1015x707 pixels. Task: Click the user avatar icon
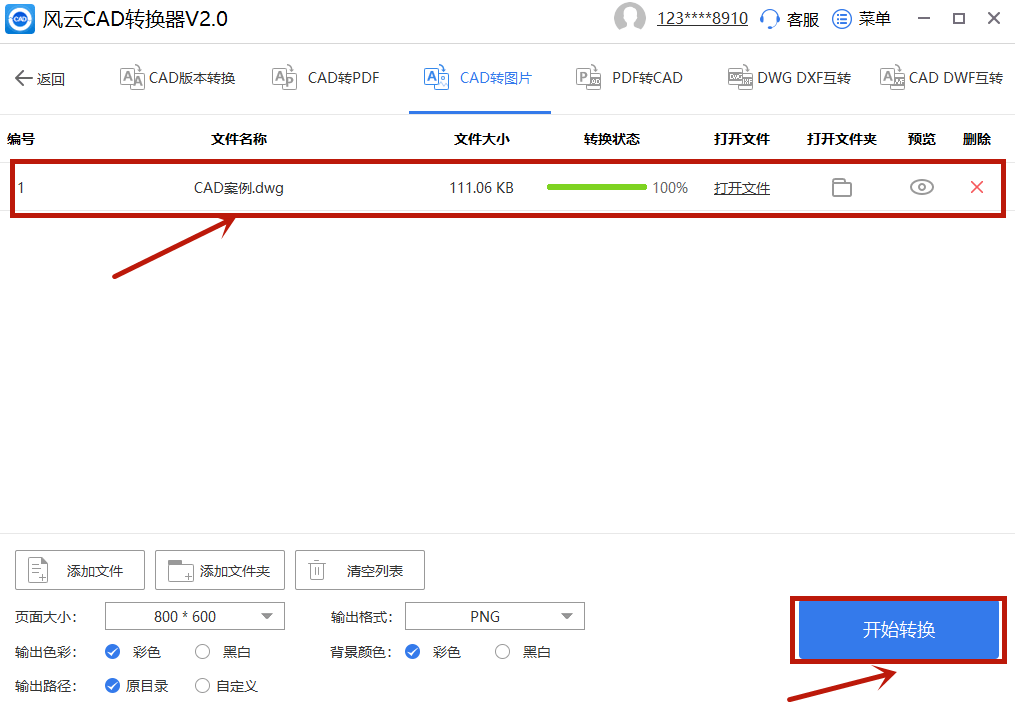click(630, 18)
